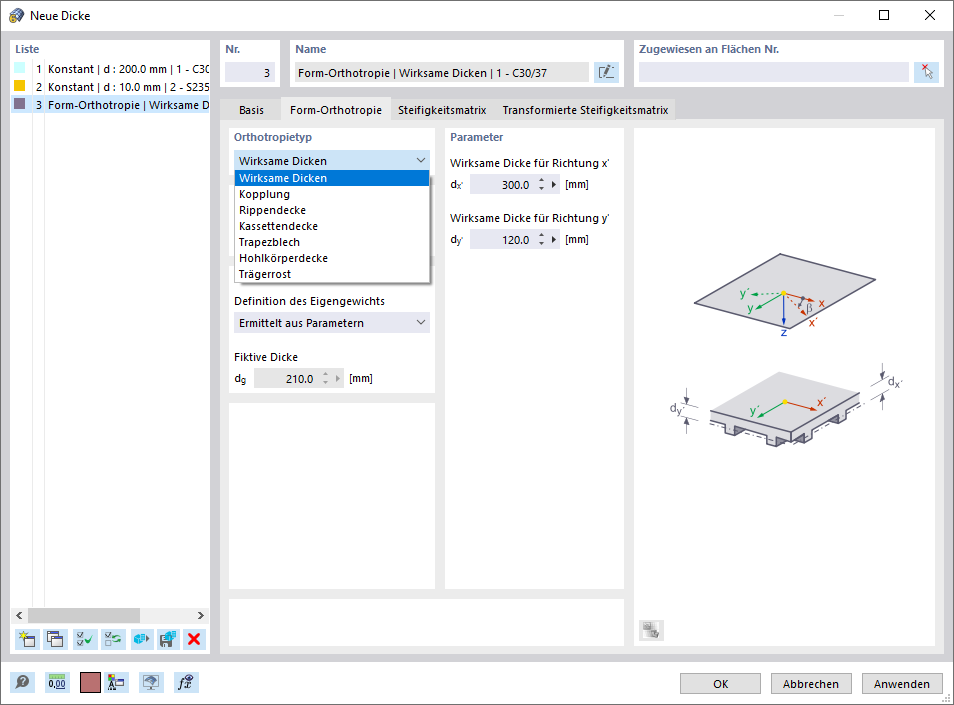Edit the name using the pencil icon
The image size is (954, 705).
click(606, 71)
